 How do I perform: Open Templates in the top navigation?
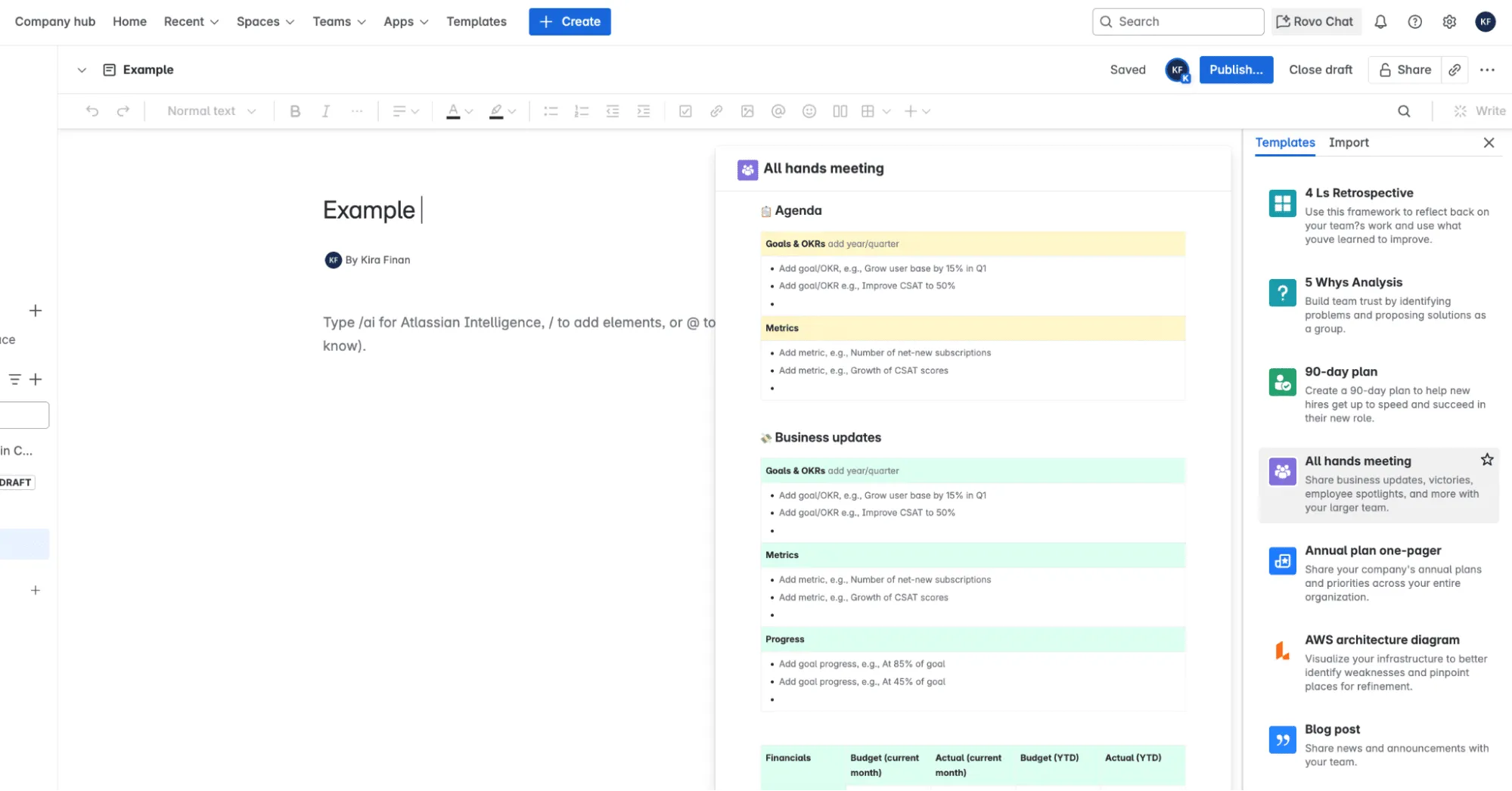476,22
